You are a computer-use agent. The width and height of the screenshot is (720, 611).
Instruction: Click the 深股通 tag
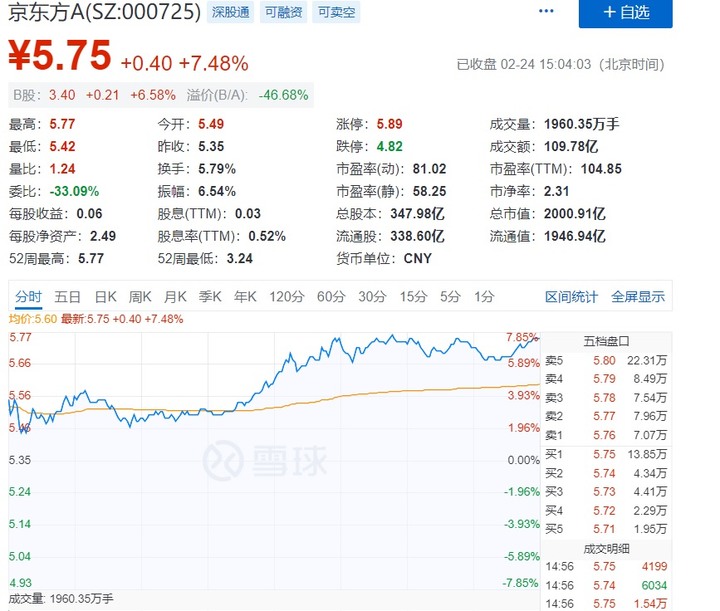(231, 12)
